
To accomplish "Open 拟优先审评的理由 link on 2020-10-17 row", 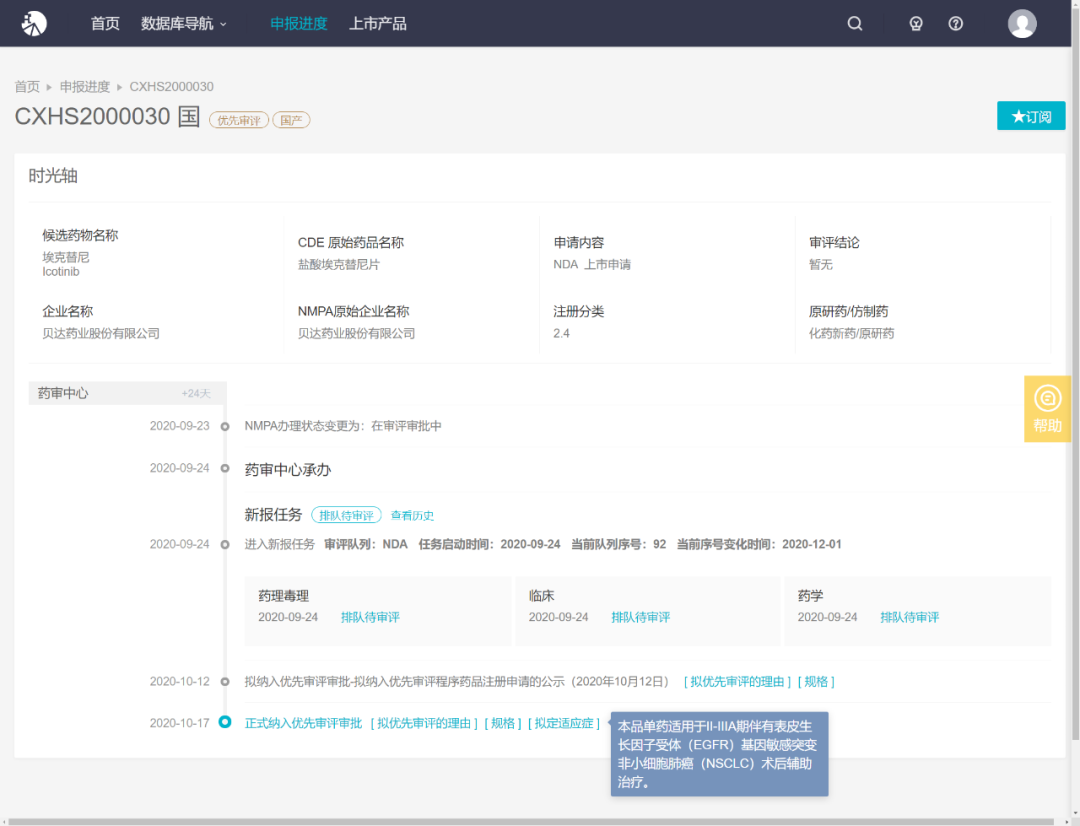I will tap(424, 723).
